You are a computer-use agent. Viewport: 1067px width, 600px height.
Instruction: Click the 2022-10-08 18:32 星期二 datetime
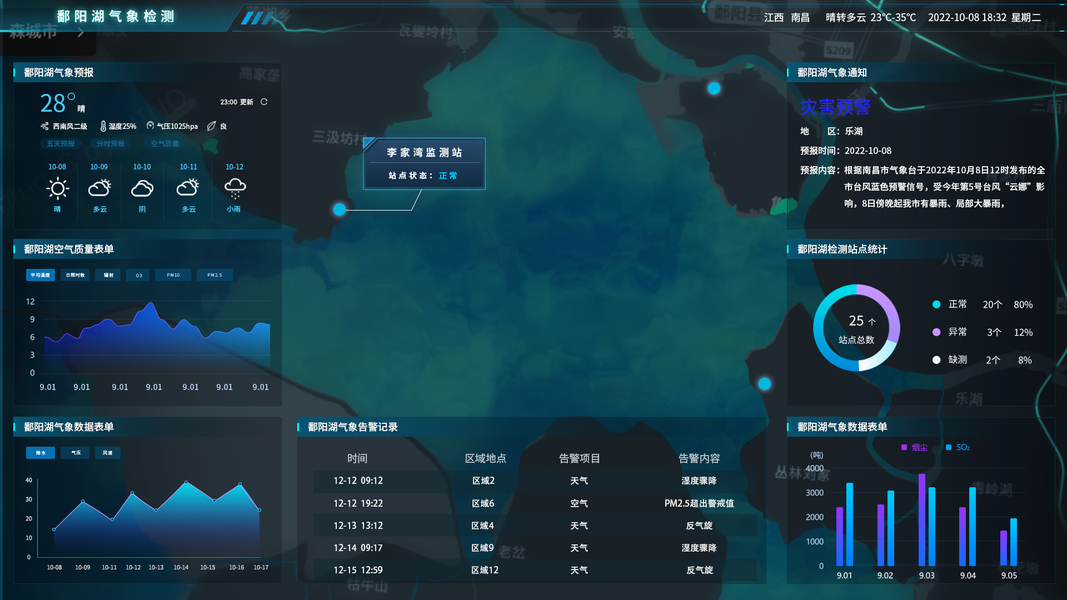[x=984, y=18]
